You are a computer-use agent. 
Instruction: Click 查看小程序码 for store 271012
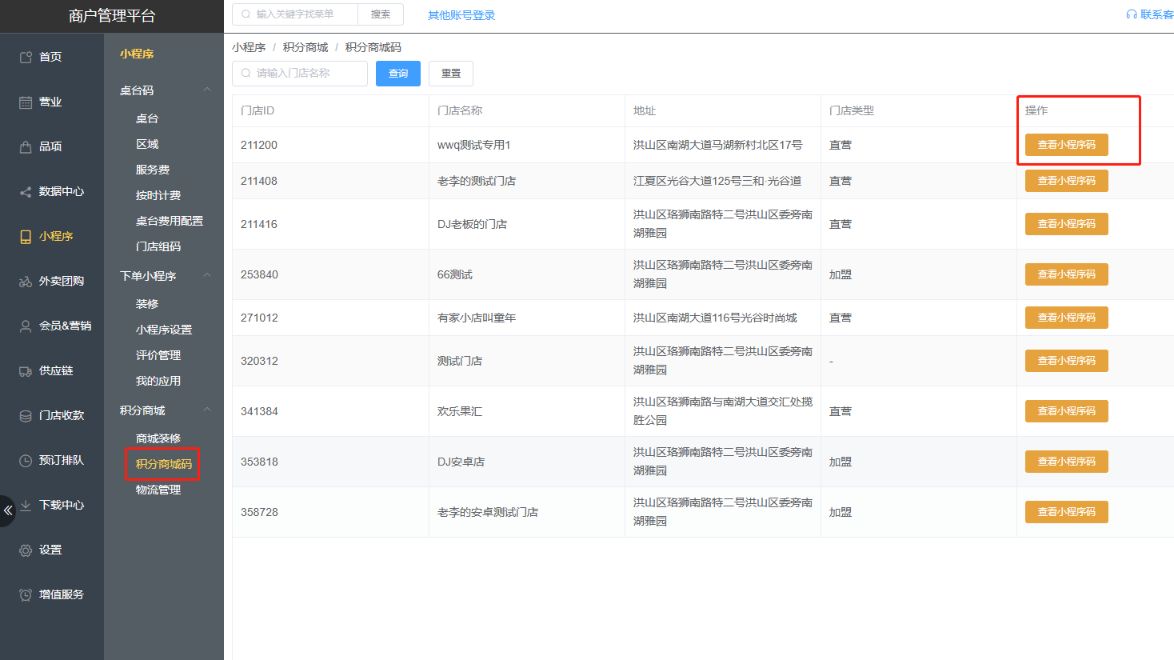pos(1066,318)
